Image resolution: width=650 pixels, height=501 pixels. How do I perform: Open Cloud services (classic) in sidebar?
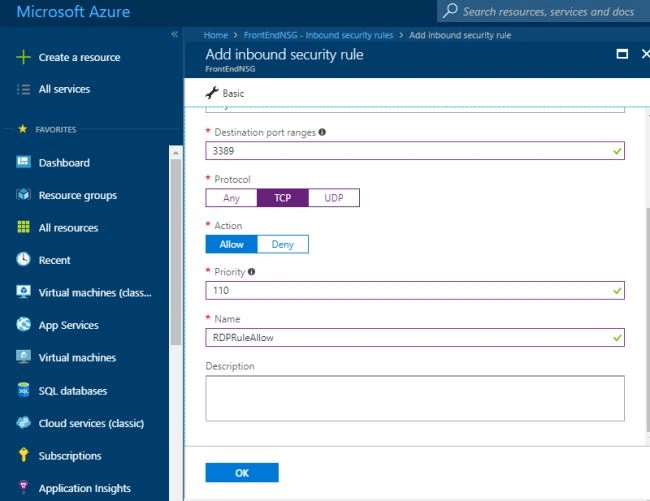point(91,423)
